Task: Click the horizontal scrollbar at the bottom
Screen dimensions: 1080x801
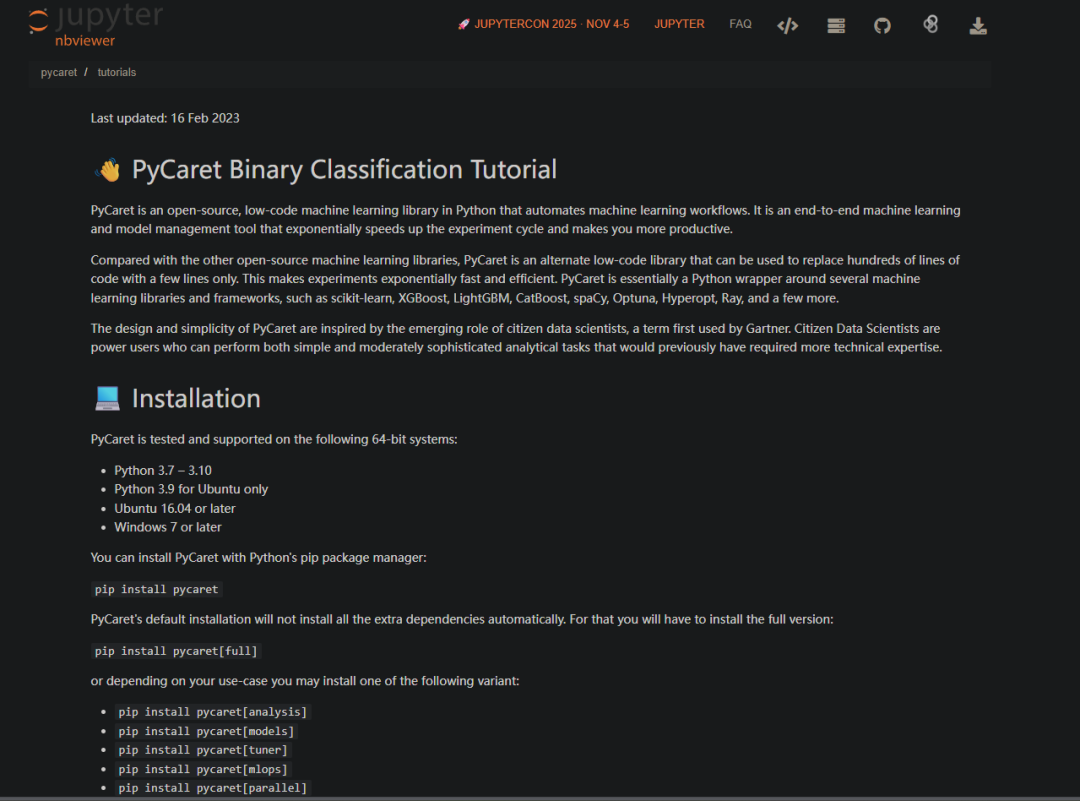Action: point(540,797)
